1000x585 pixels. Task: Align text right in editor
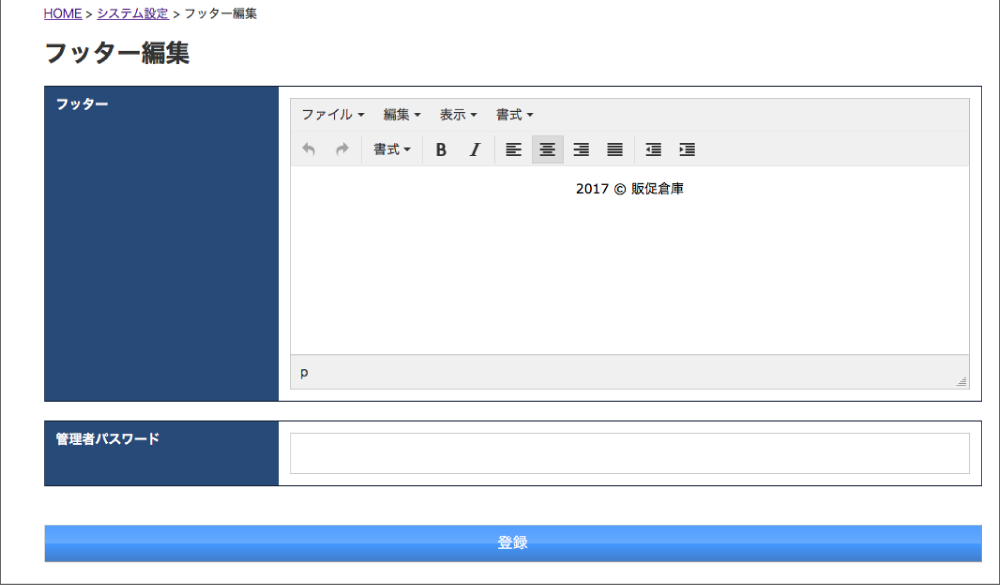581,149
